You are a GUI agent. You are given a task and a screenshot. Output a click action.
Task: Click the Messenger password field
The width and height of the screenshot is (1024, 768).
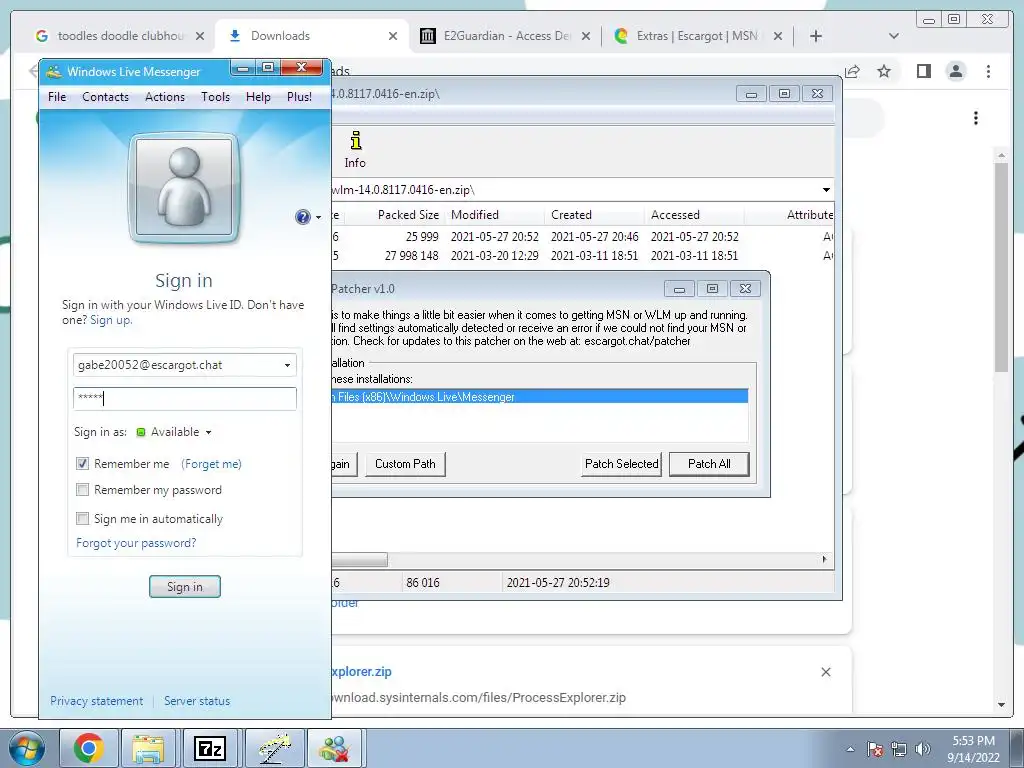(185, 398)
